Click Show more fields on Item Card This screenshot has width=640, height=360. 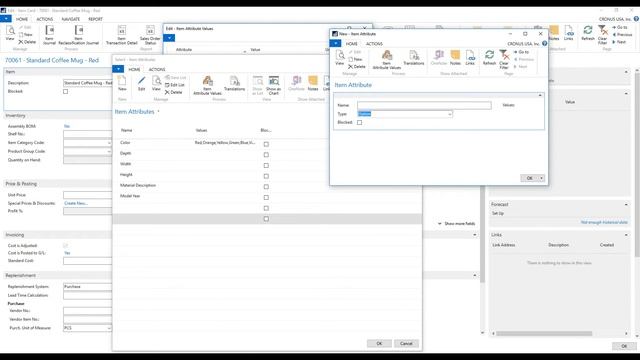coord(456,224)
